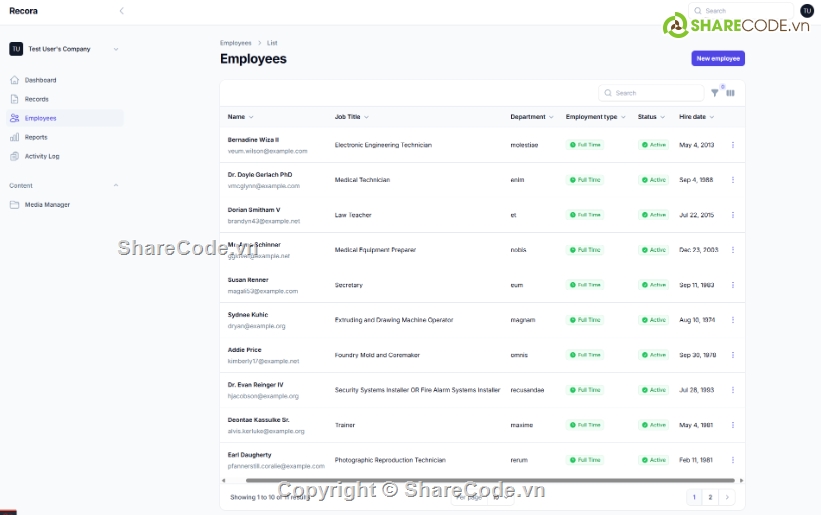Sort table by the Hire date column

point(695,117)
